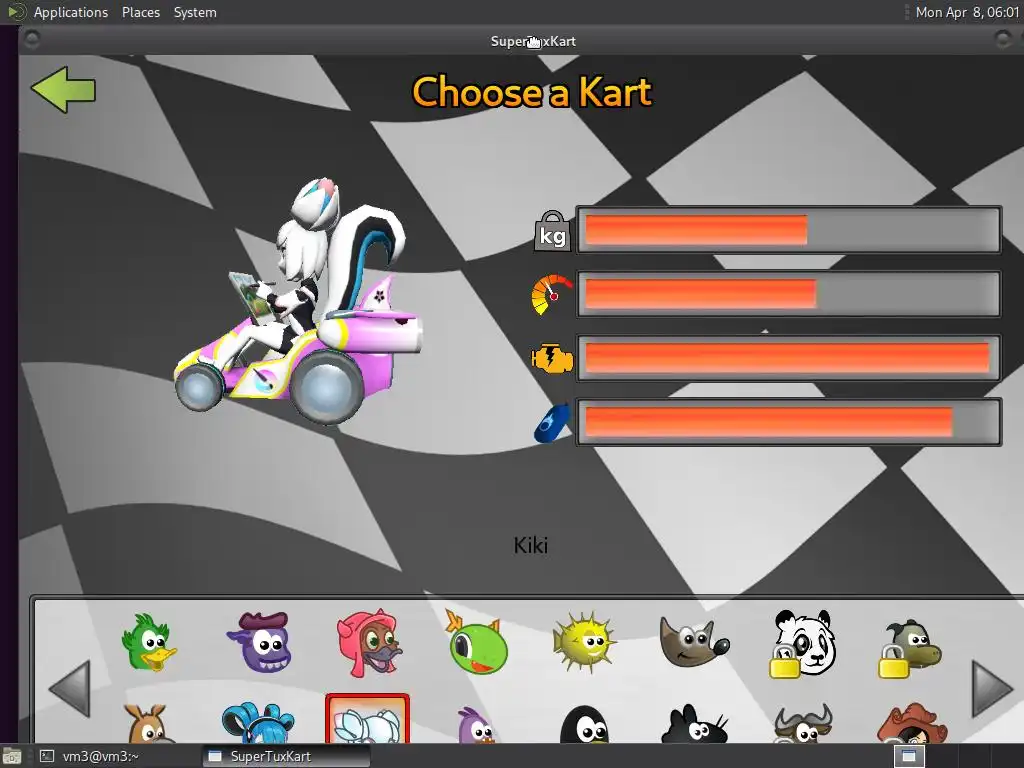
Task: Click the max speed stat bar
Action: click(x=788, y=294)
